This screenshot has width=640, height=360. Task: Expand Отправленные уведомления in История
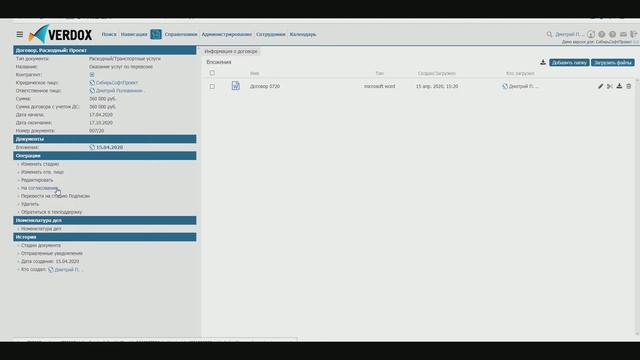(51, 253)
